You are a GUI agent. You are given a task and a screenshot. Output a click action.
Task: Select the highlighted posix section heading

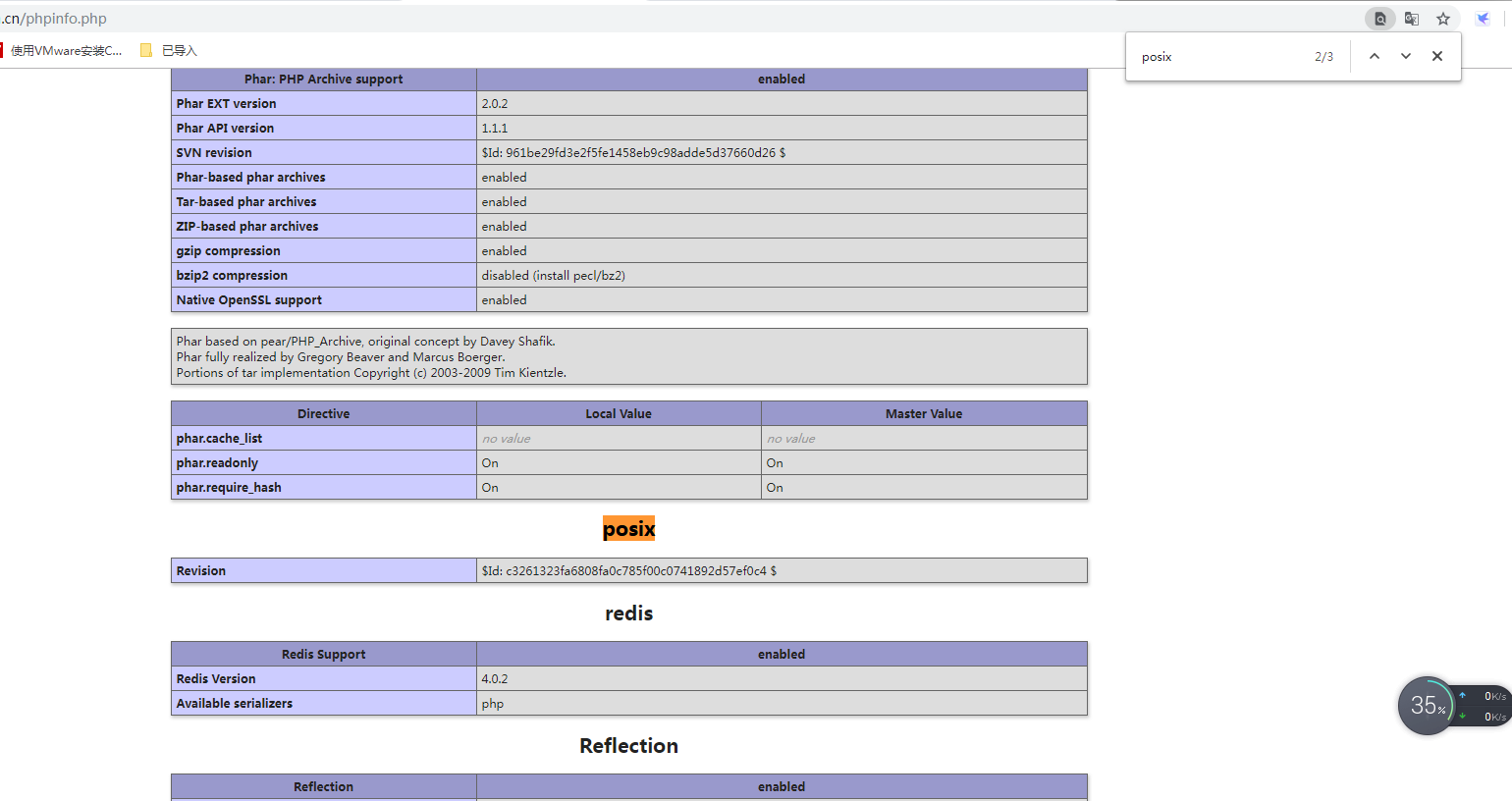pos(628,529)
